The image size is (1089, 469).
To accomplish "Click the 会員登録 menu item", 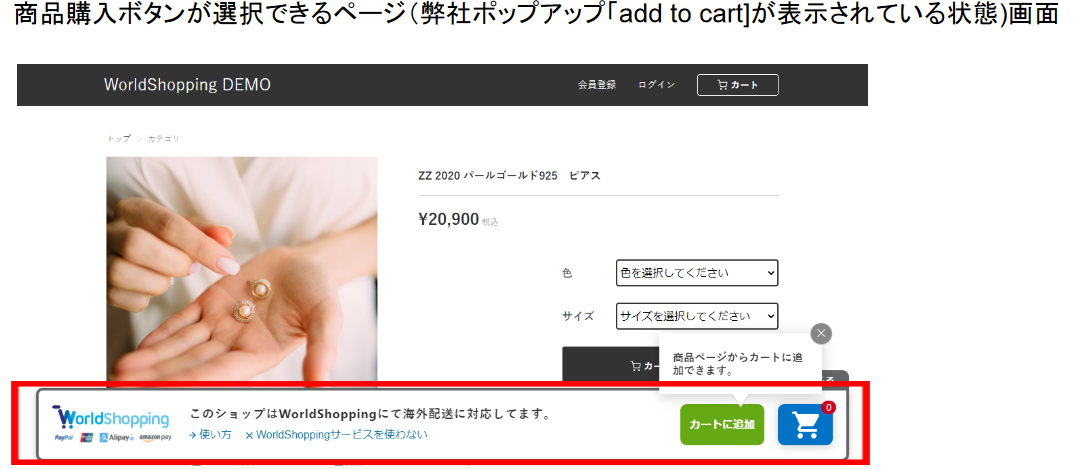I will [597, 85].
